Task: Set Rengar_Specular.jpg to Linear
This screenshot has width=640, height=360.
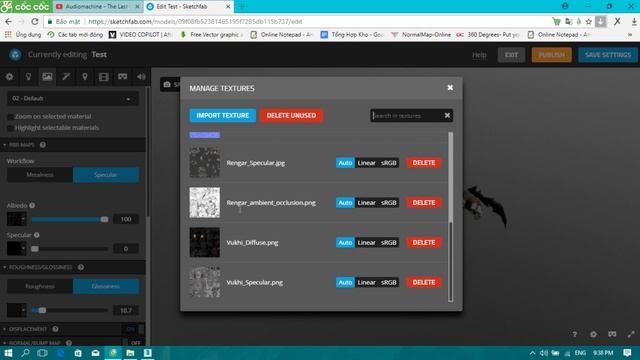Action: click(366, 163)
